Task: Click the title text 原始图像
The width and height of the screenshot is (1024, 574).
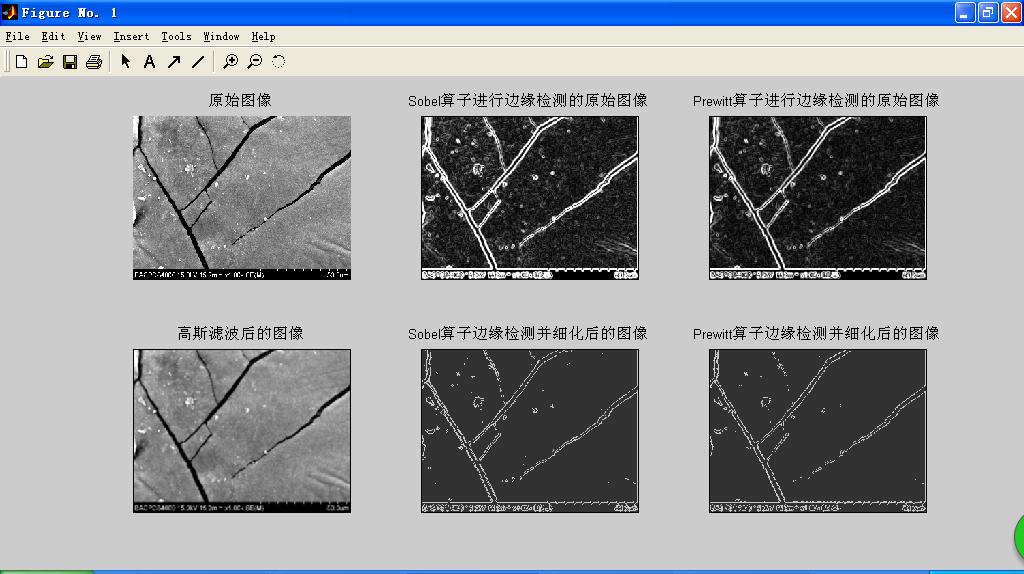Action: (240, 100)
